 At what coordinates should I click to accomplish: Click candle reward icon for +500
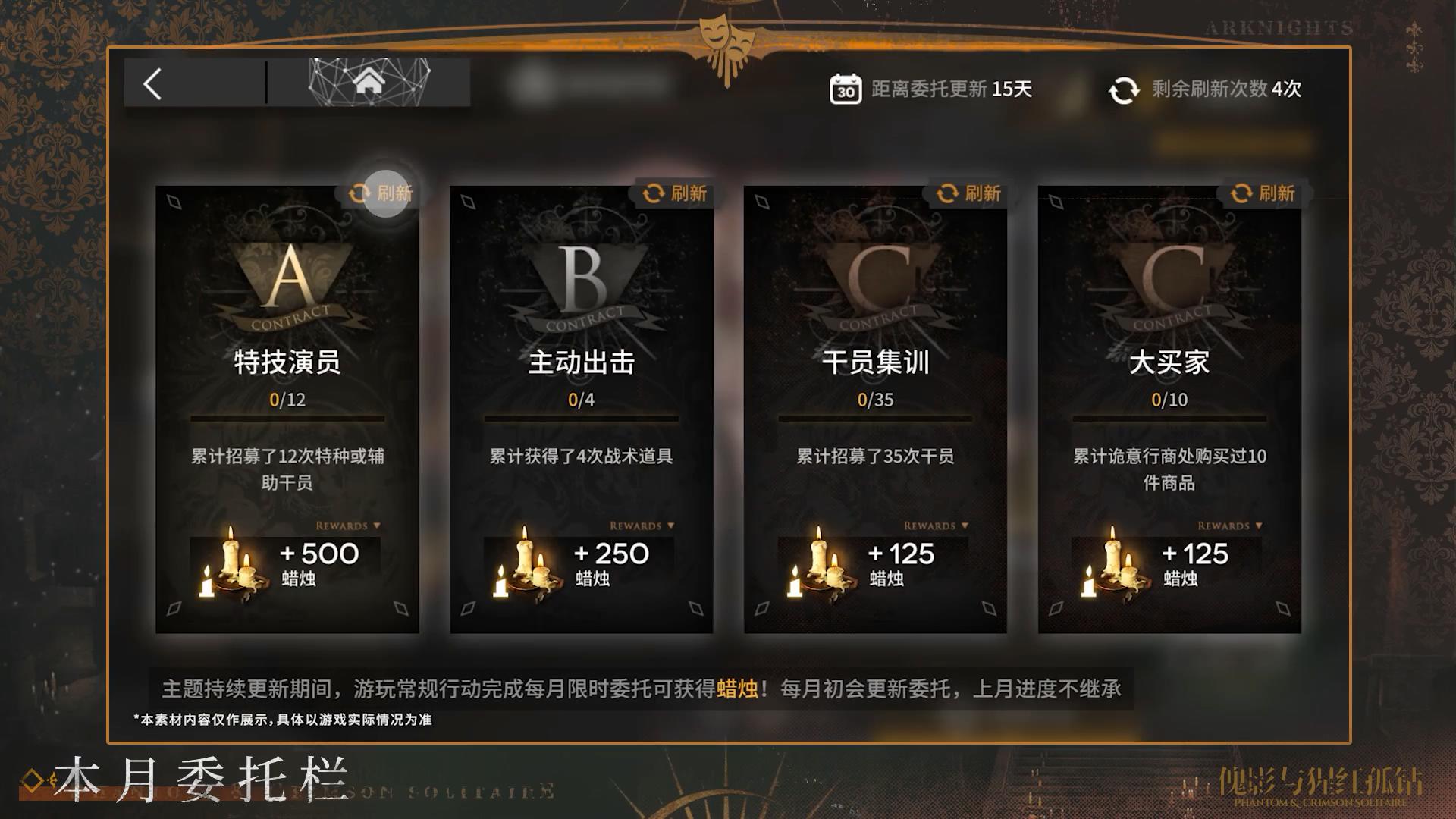pyautogui.click(x=232, y=565)
